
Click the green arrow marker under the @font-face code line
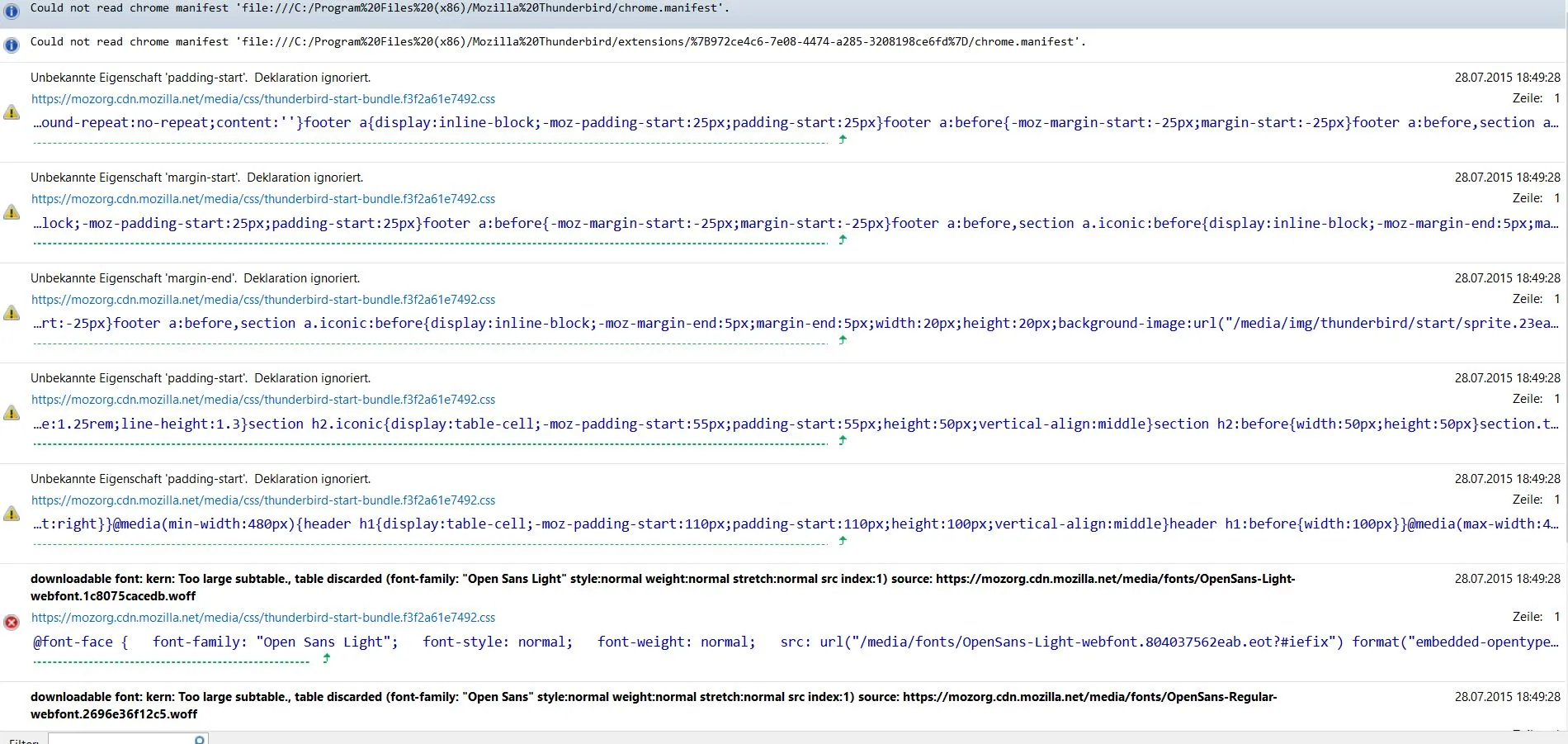(x=327, y=658)
